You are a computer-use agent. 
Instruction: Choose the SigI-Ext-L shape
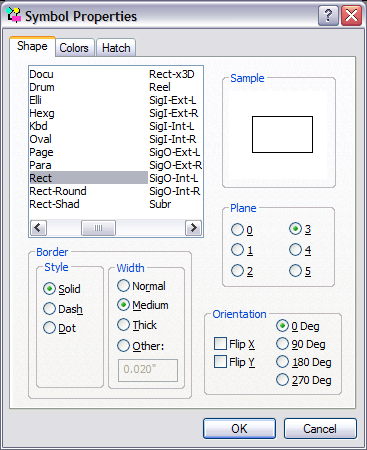(173, 100)
